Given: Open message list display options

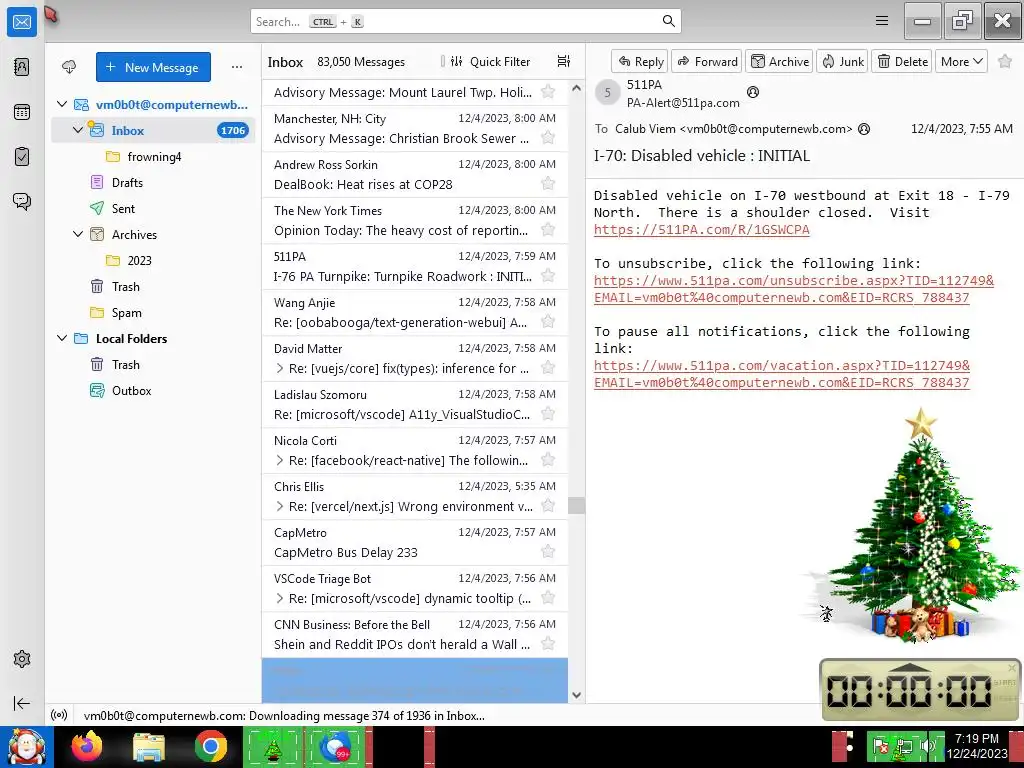Looking at the screenshot, I should point(564,61).
